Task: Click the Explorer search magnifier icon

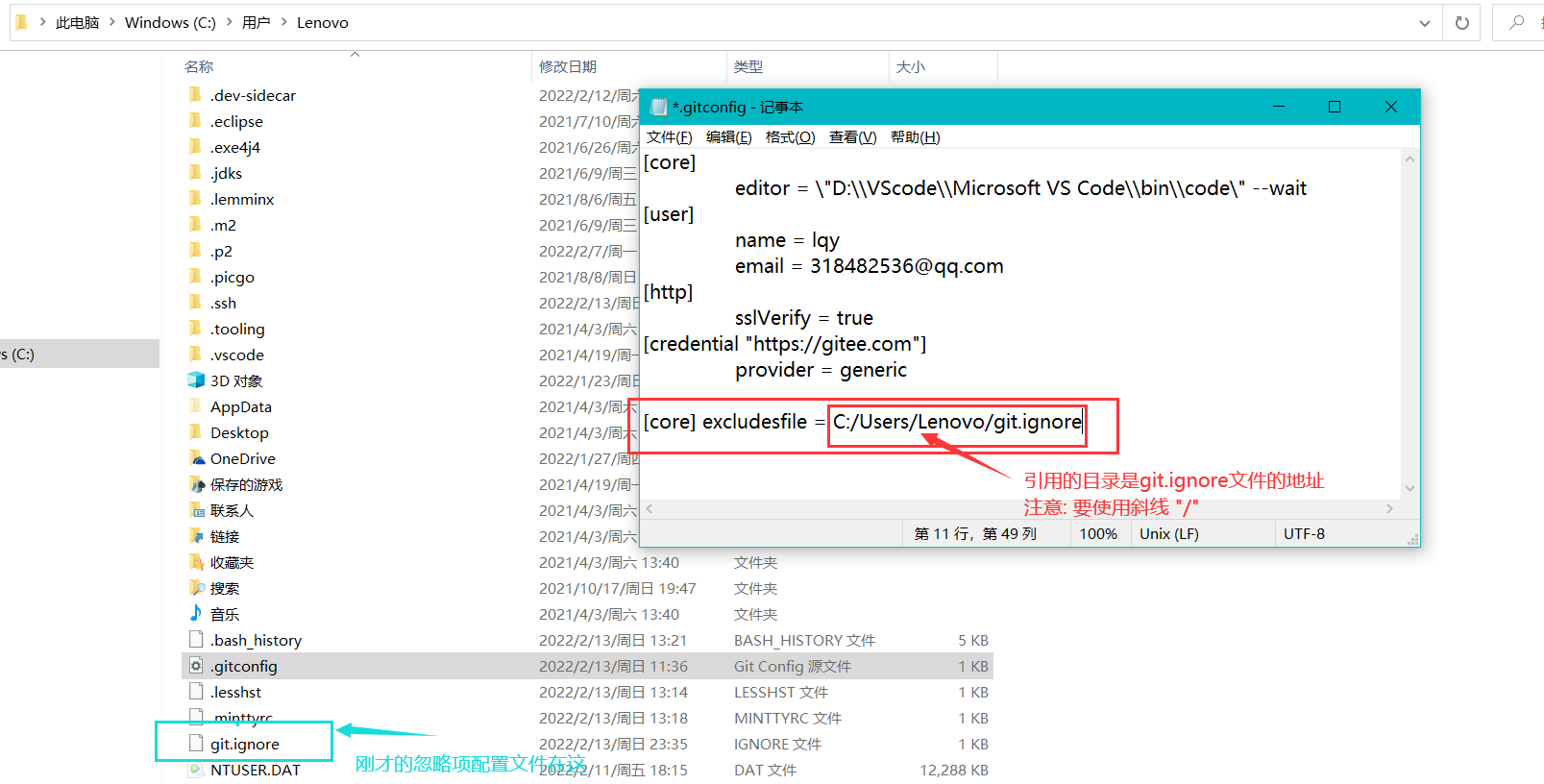Action: 1517,22
